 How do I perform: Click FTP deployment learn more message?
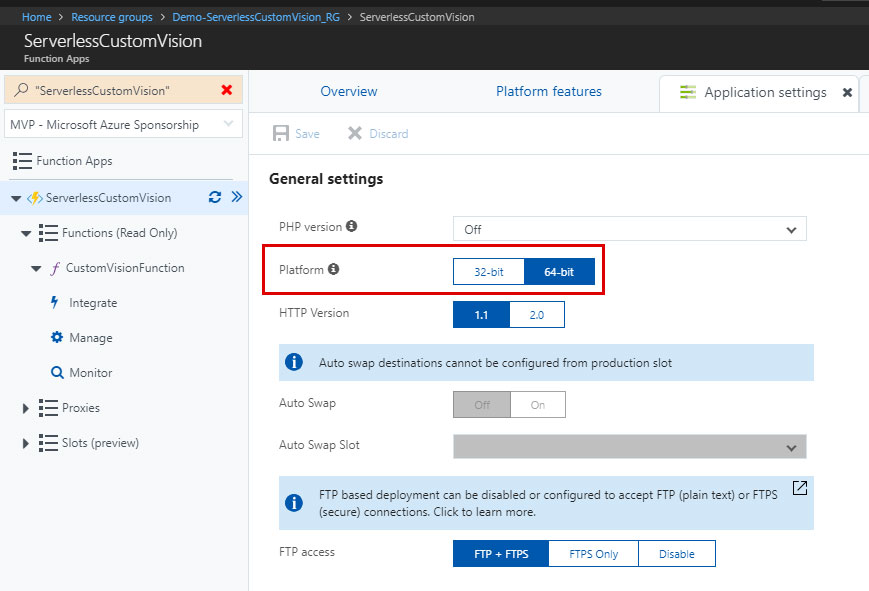[548, 503]
